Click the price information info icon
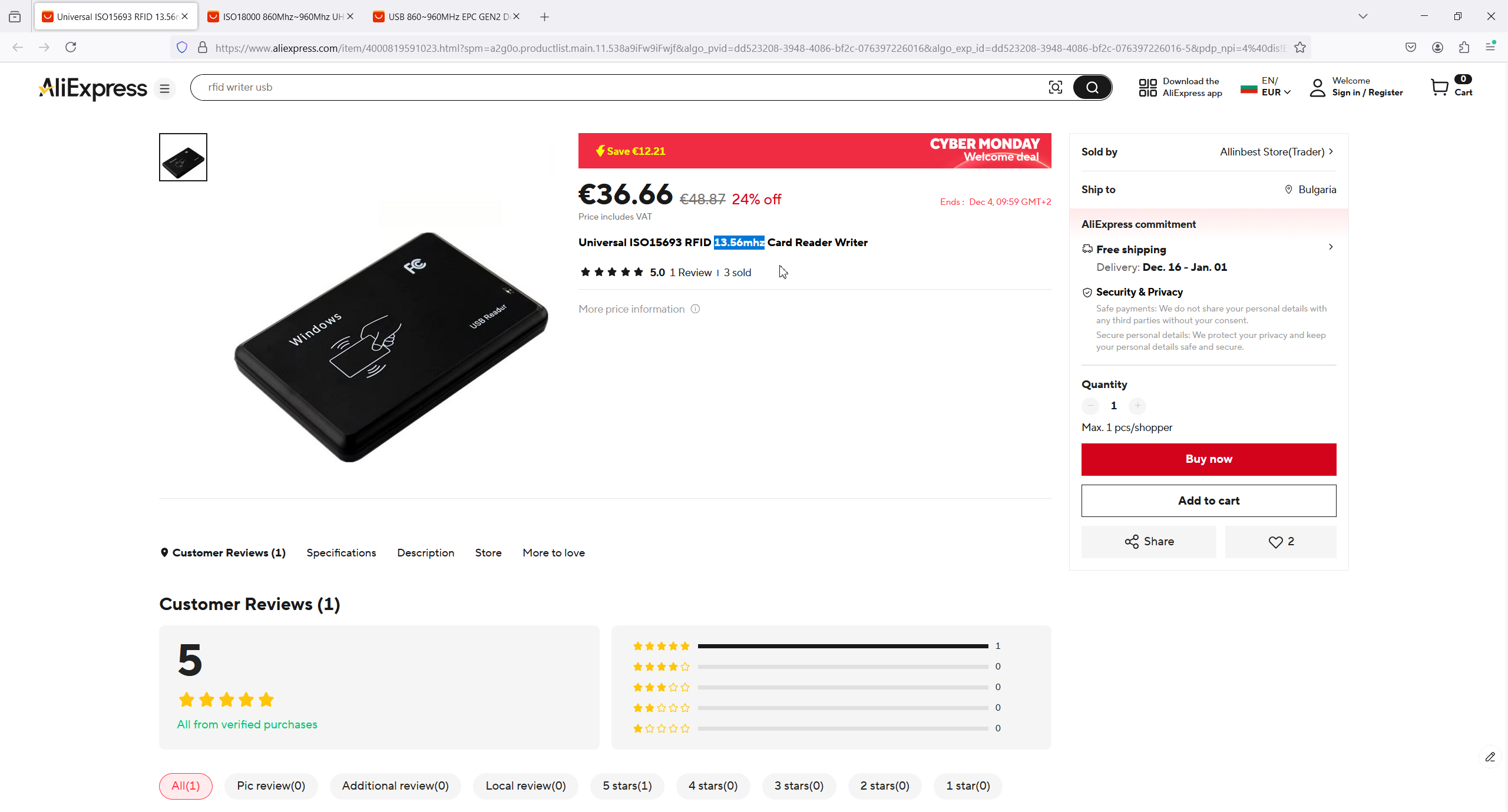 695,309
